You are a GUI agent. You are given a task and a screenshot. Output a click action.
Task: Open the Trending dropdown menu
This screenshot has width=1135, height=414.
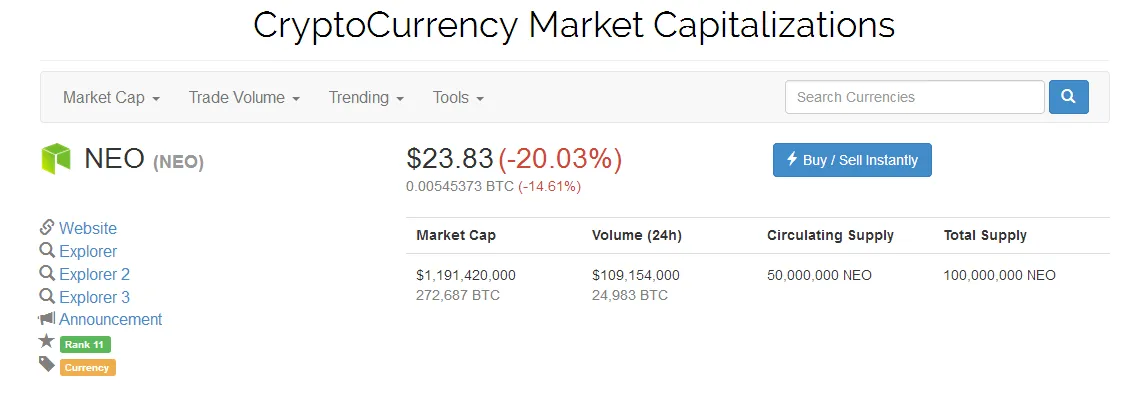point(366,98)
